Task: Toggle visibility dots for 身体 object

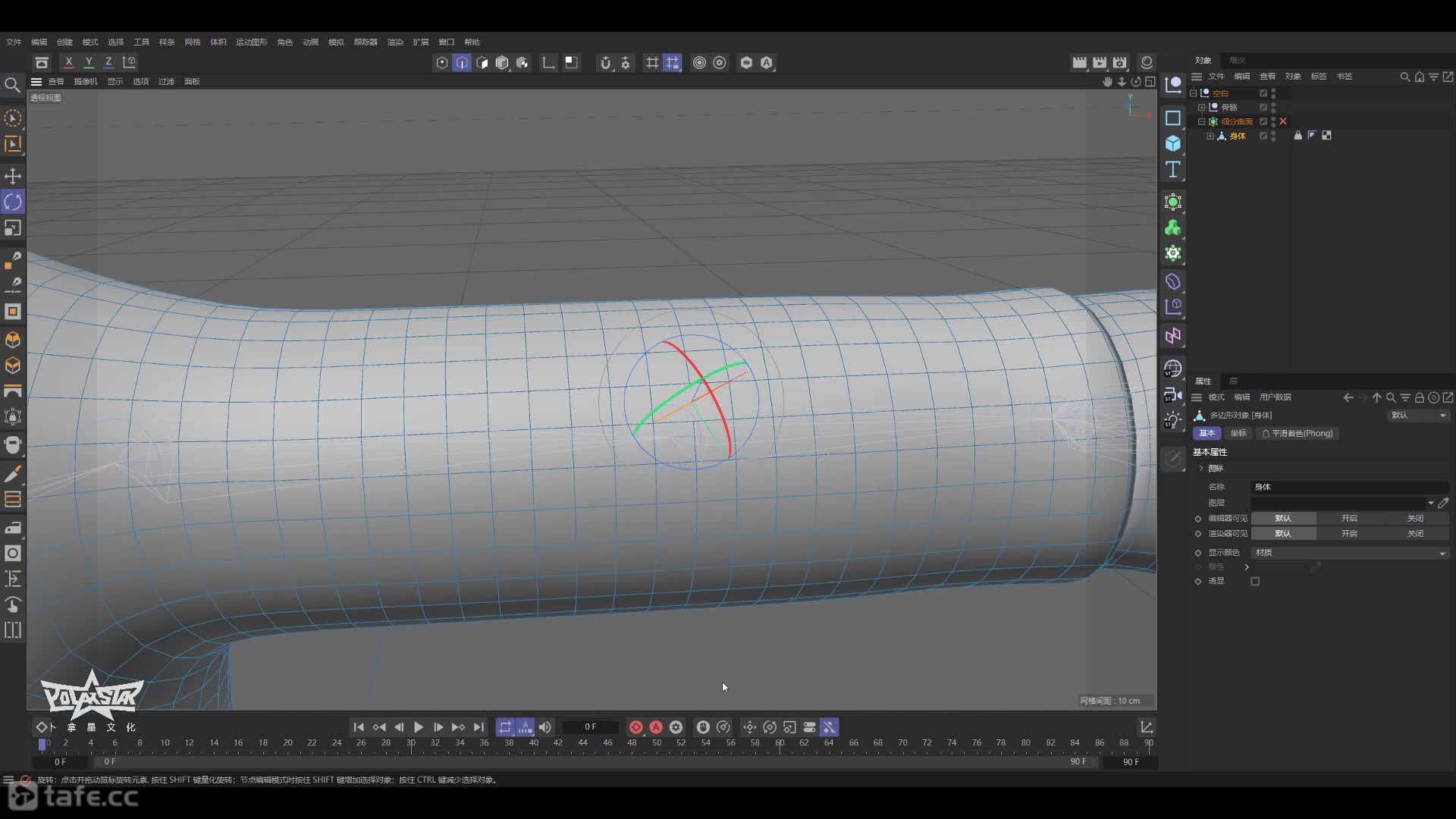Action: [1273, 136]
